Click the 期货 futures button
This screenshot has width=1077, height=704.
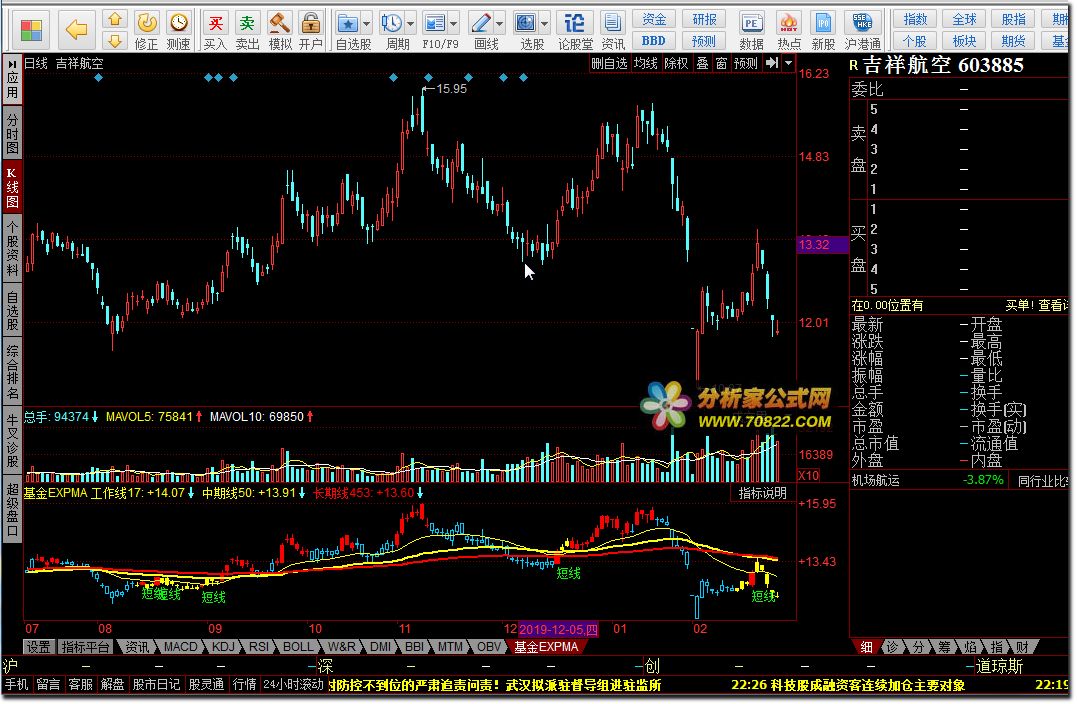pyautogui.click(x=1014, y=41)
